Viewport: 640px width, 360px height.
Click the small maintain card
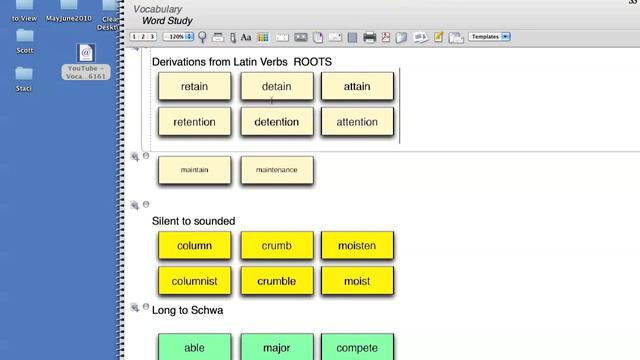pyautogui.click(x=195, y=170)
